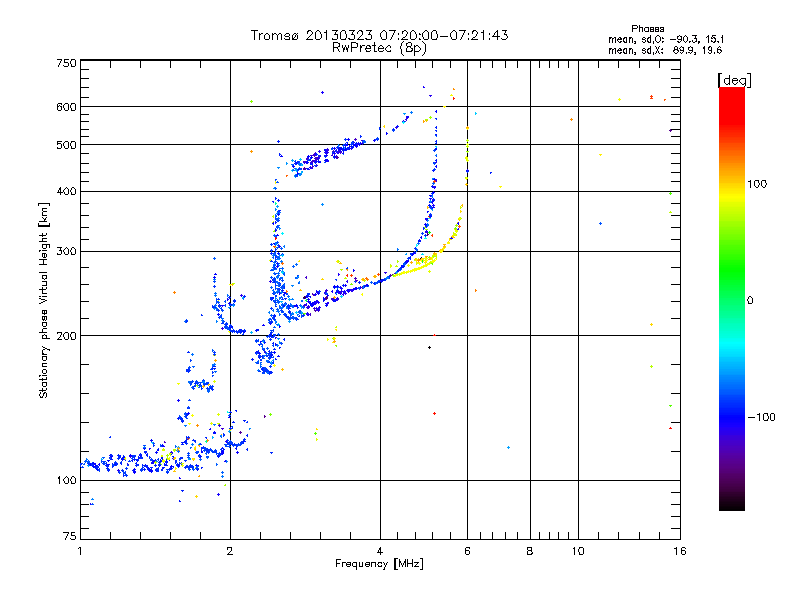
Task: Click the 10 MHz x-axis tick label
Action: [578, 551]
